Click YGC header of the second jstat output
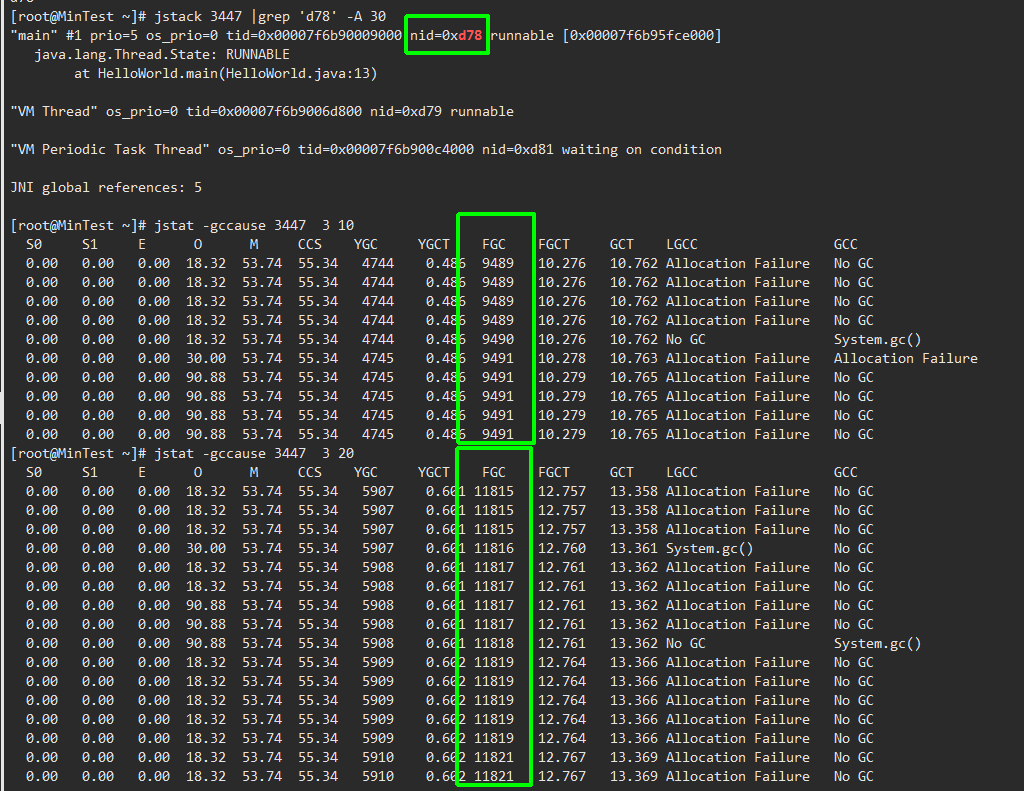Image resolution: width=1024 pixels, height=791 pixels. pos(366,472)
